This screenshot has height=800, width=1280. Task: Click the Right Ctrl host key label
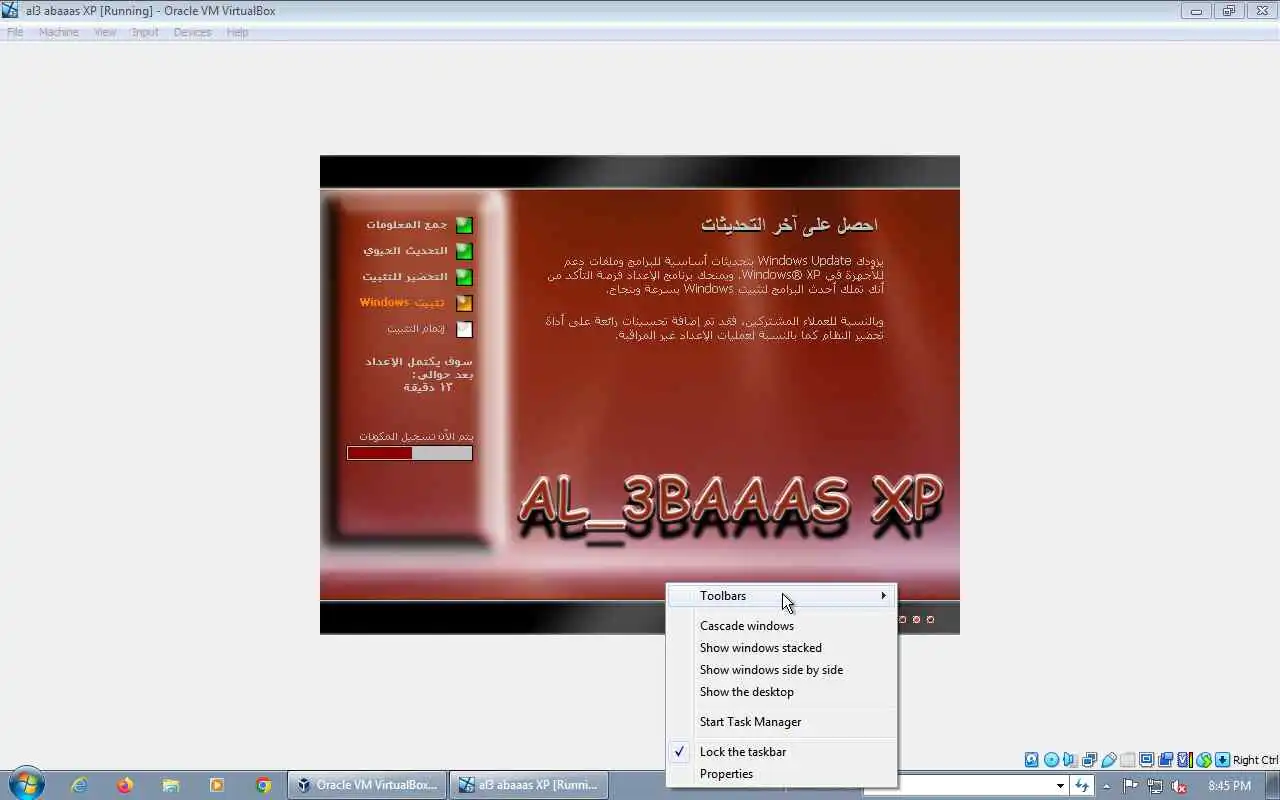(x=1255, y=760)
